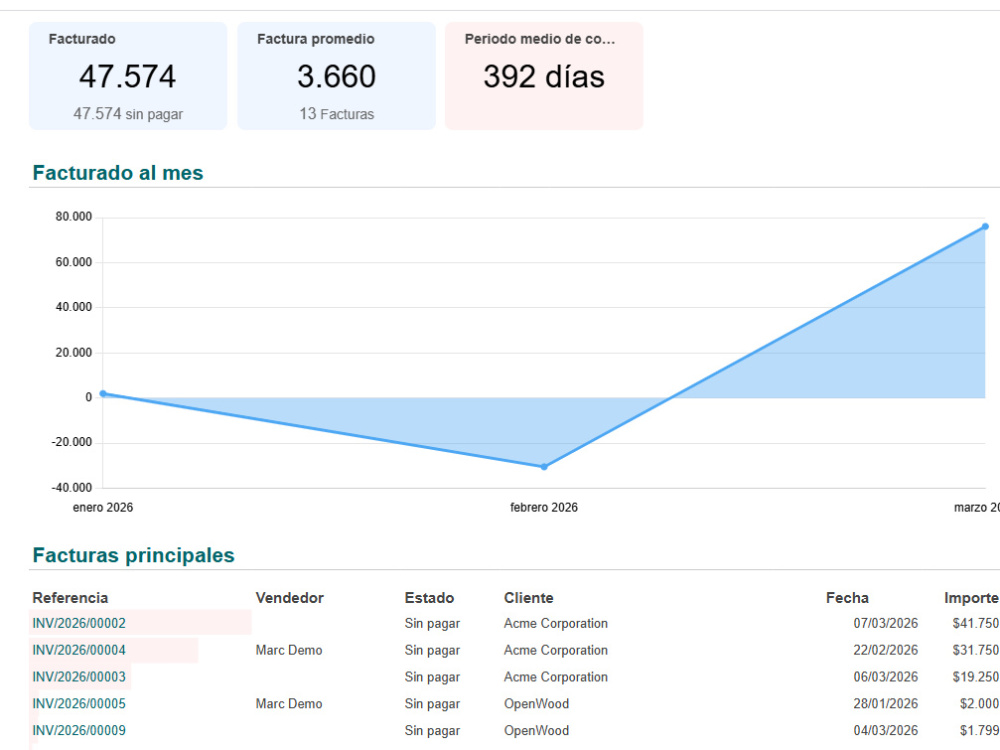Click Sin pagar in the INV/2026/00009 row

[x=432, y=730]
